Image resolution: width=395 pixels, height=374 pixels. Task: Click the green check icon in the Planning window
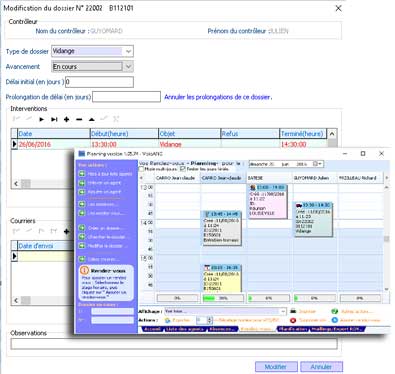[x=335, y=311]
